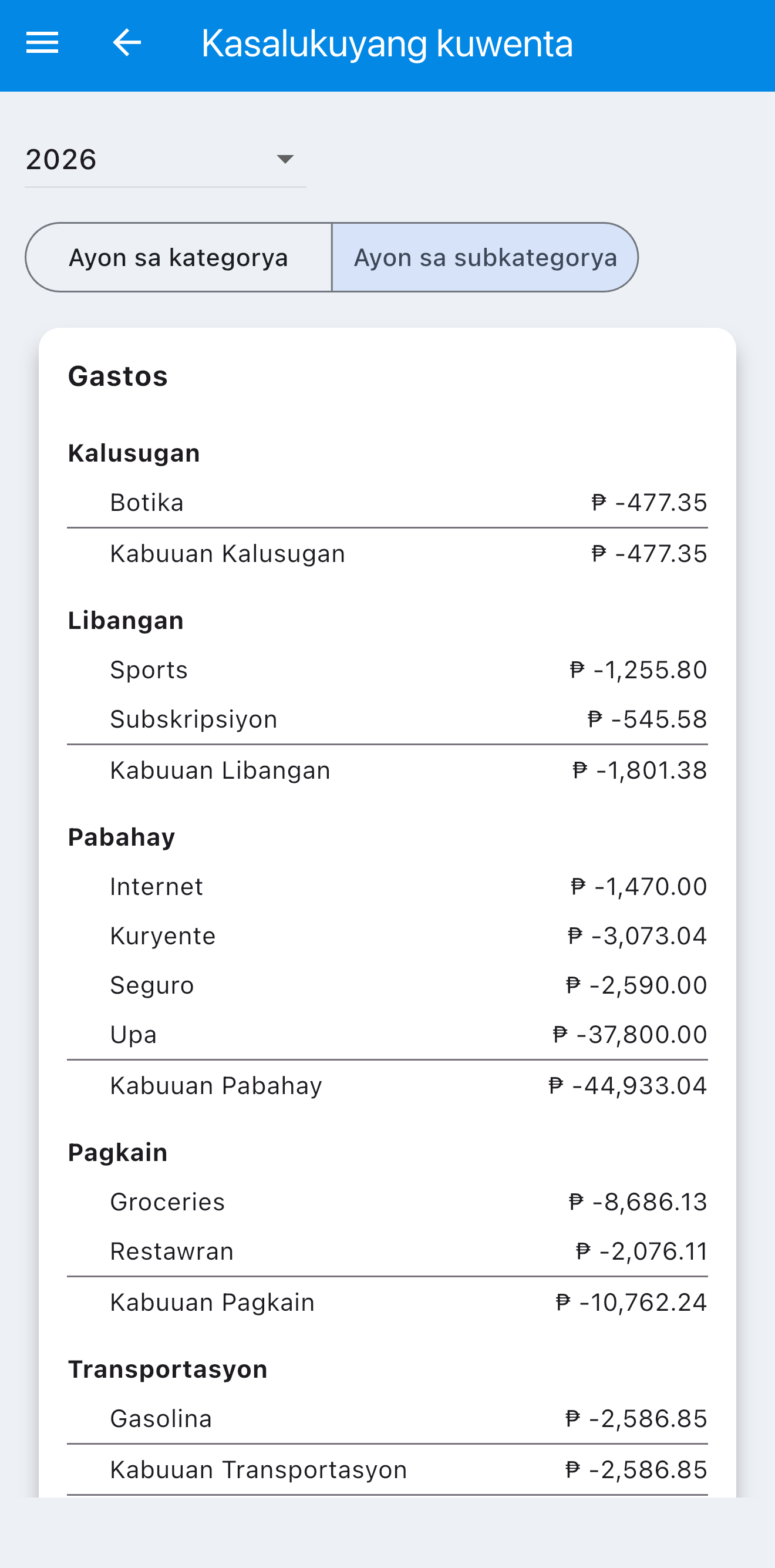Open the Kuryente expense row
The image size is (775, 1568).
[x=387, y=936]
